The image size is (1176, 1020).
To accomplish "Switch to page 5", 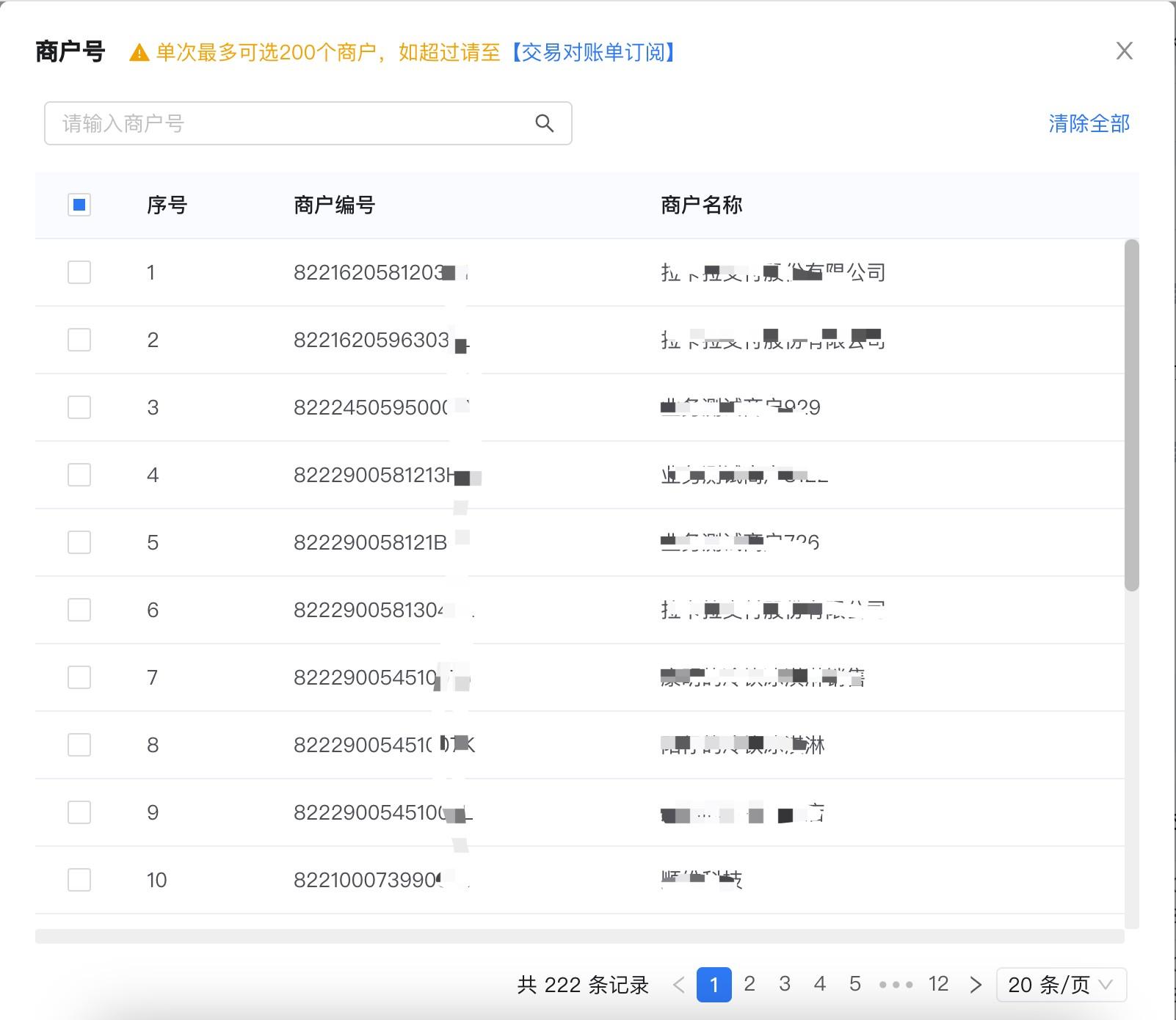I will (855, 984).
